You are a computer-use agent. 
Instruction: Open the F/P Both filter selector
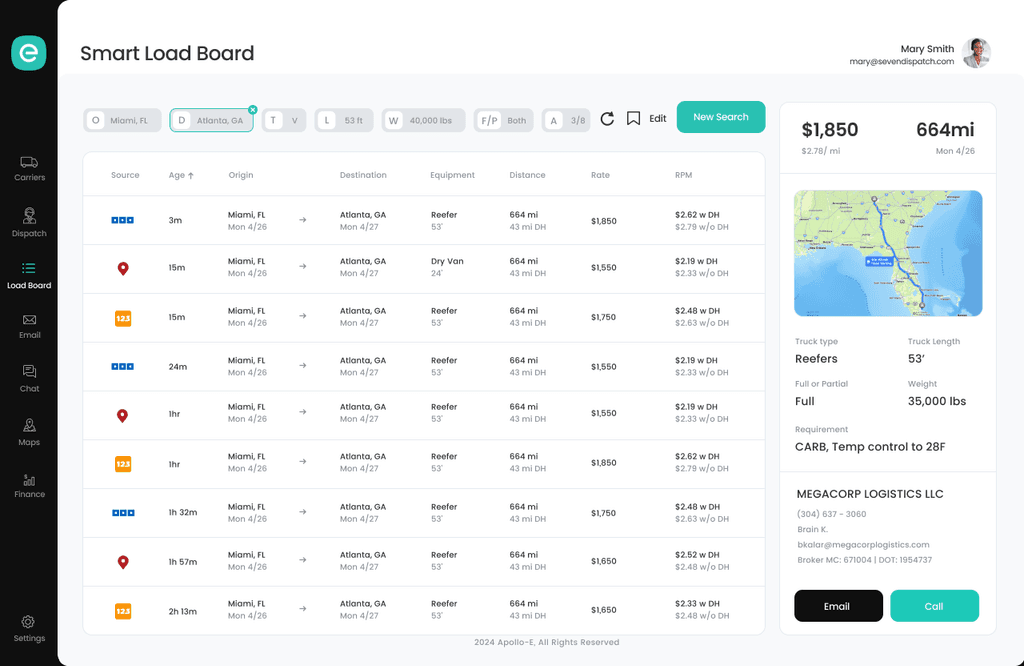coord(503,119)
